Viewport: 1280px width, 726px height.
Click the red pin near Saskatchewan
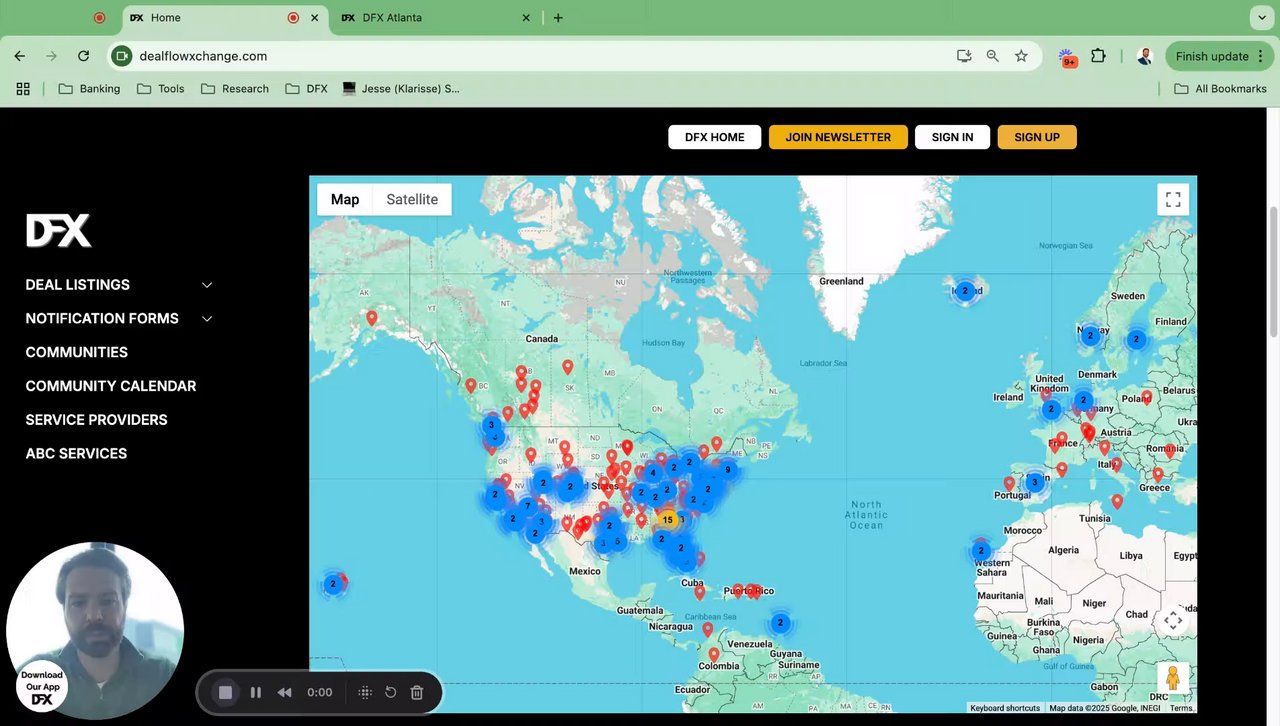click(x=568, y=367)
